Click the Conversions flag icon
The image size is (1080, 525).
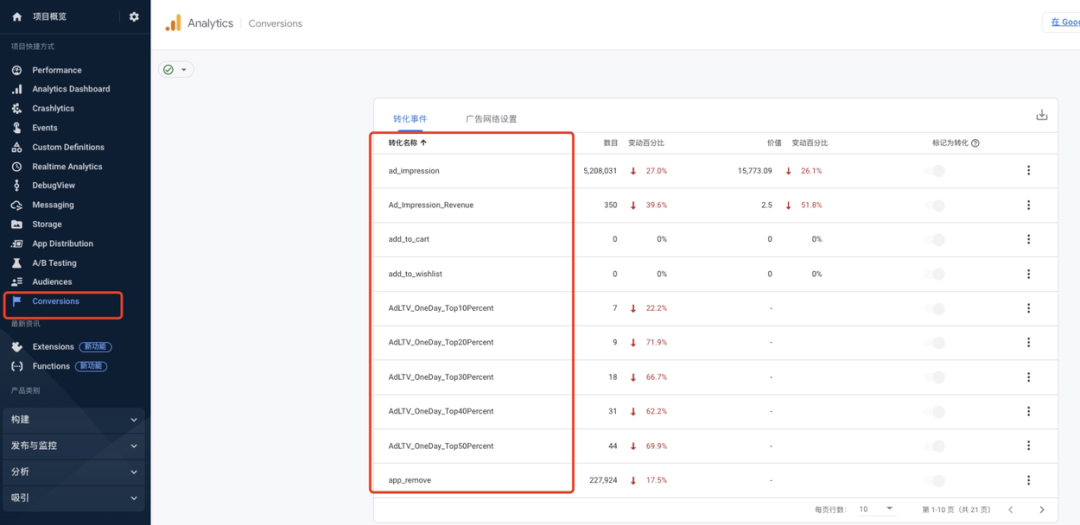17,301
